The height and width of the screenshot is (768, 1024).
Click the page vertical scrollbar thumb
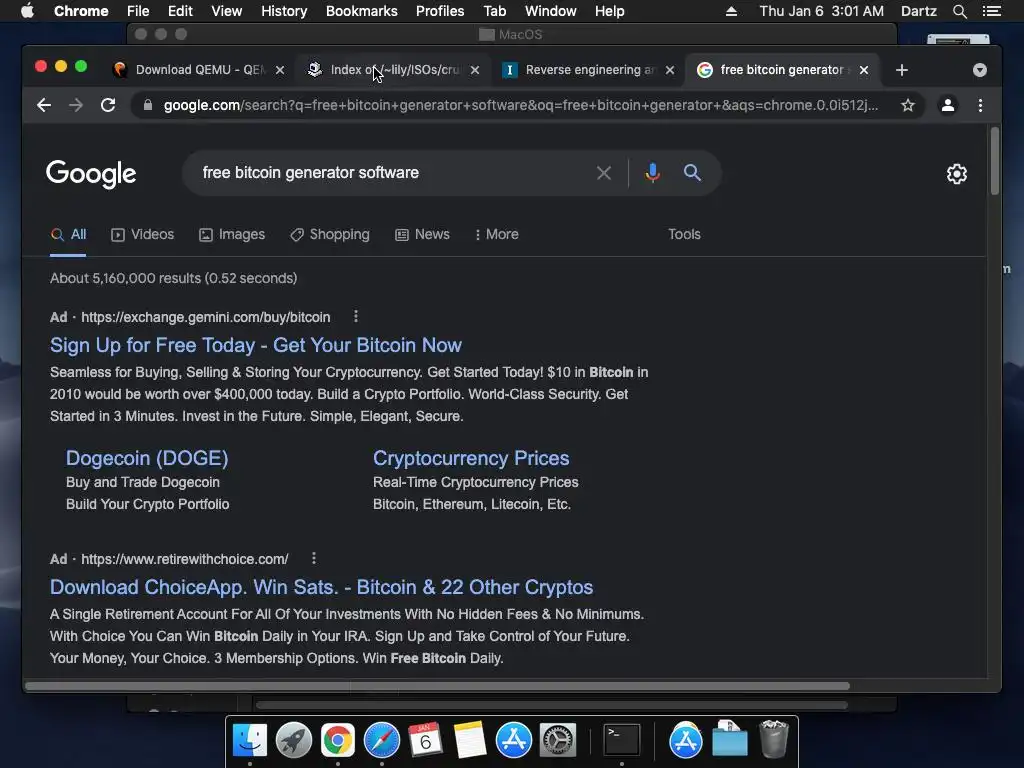[x=995, y=161]
